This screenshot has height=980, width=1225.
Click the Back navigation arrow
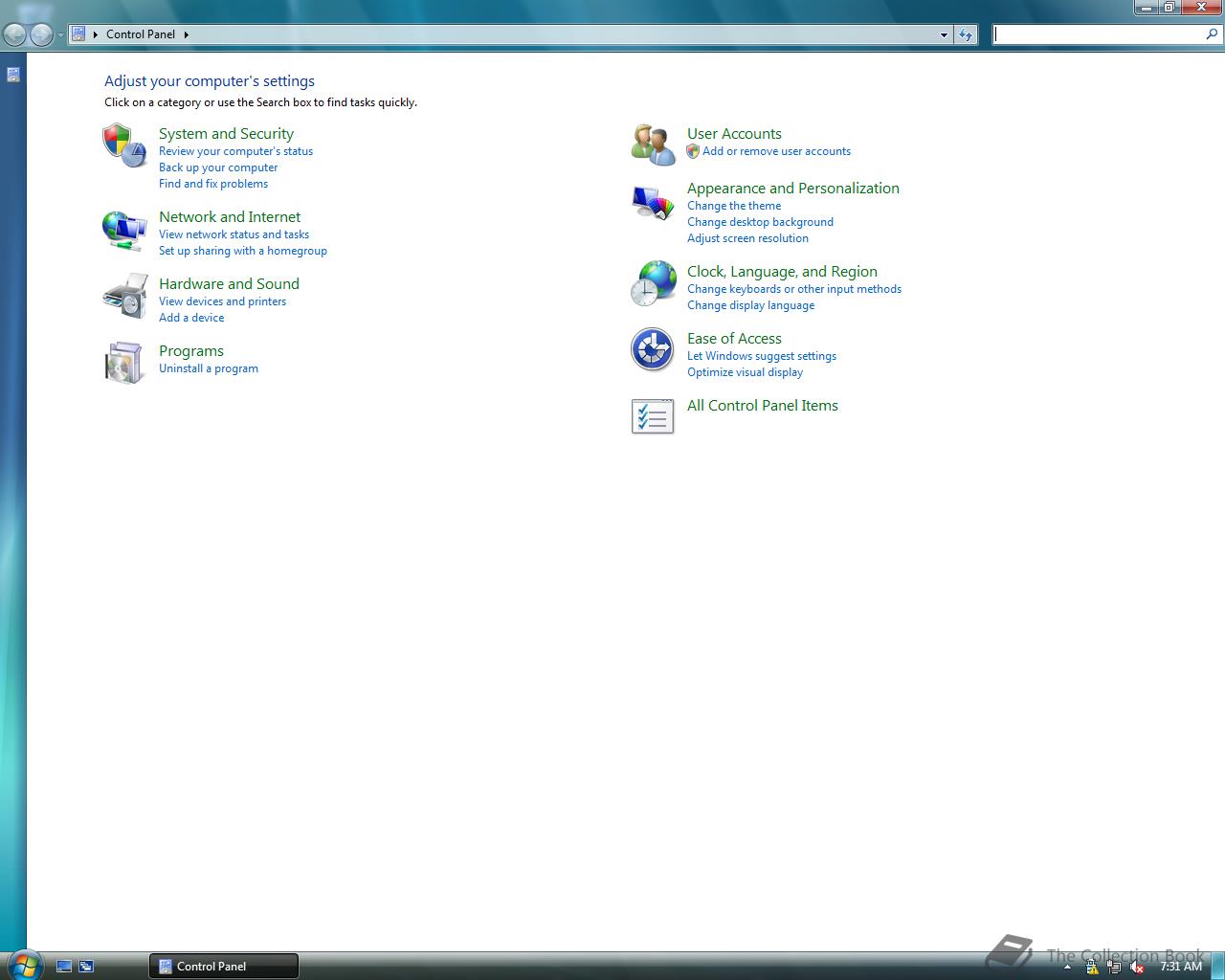pyautogui.click(x=14, y=34)
